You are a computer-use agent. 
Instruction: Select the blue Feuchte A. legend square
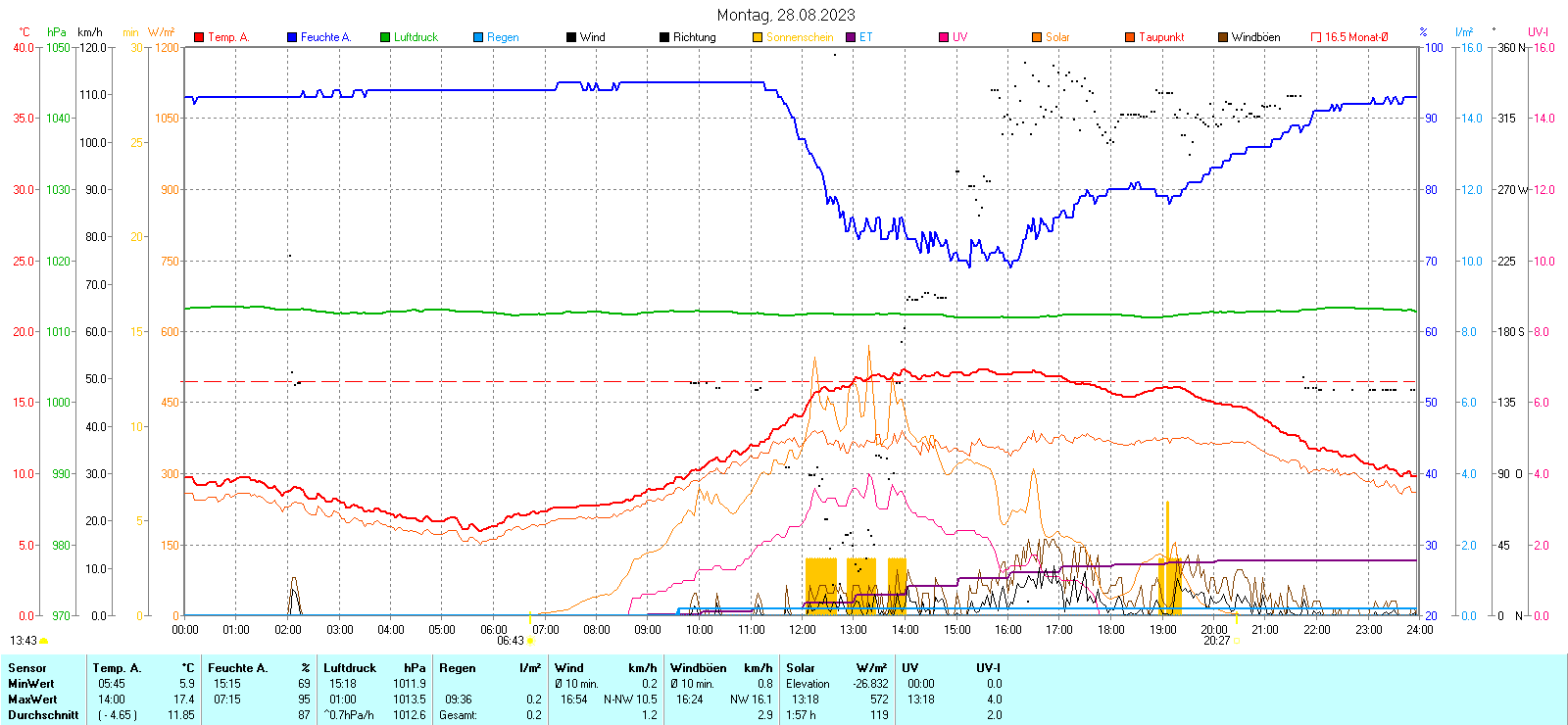pos(292,37)
